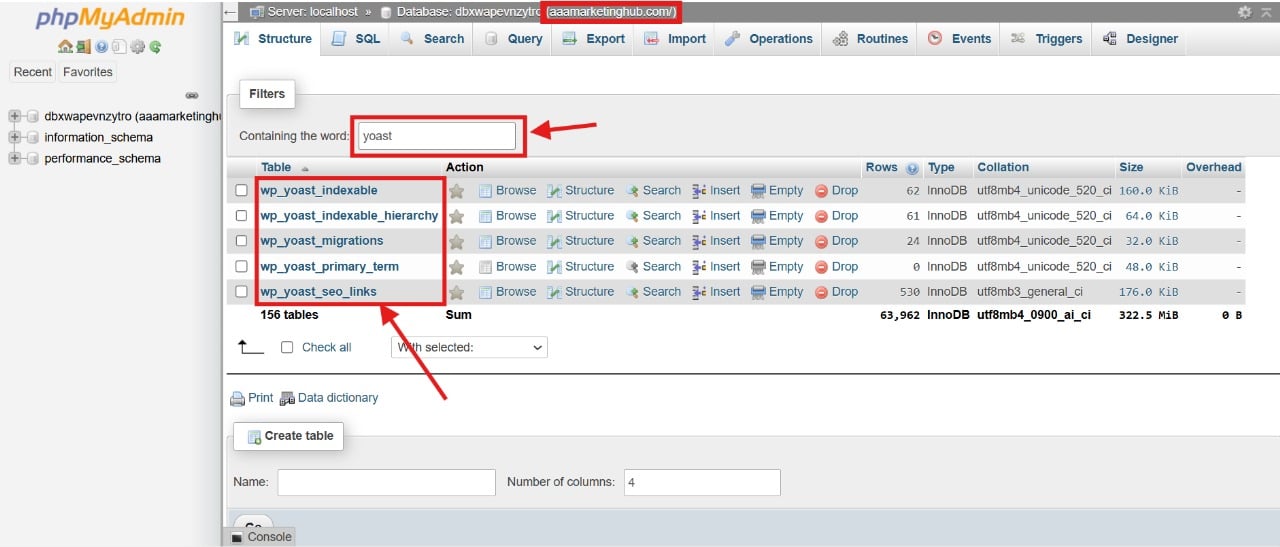The width and height of the screenshot is (1280, 547).
Task: Open wp_yoast_migrations table link
Action: point(322,241)
